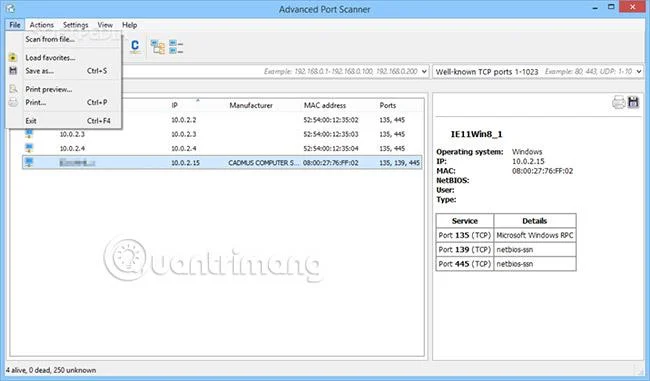Viewport: 650px width, 381px height.
Task: Click the expand all tree toolbar icon
Action: point(158,47)
